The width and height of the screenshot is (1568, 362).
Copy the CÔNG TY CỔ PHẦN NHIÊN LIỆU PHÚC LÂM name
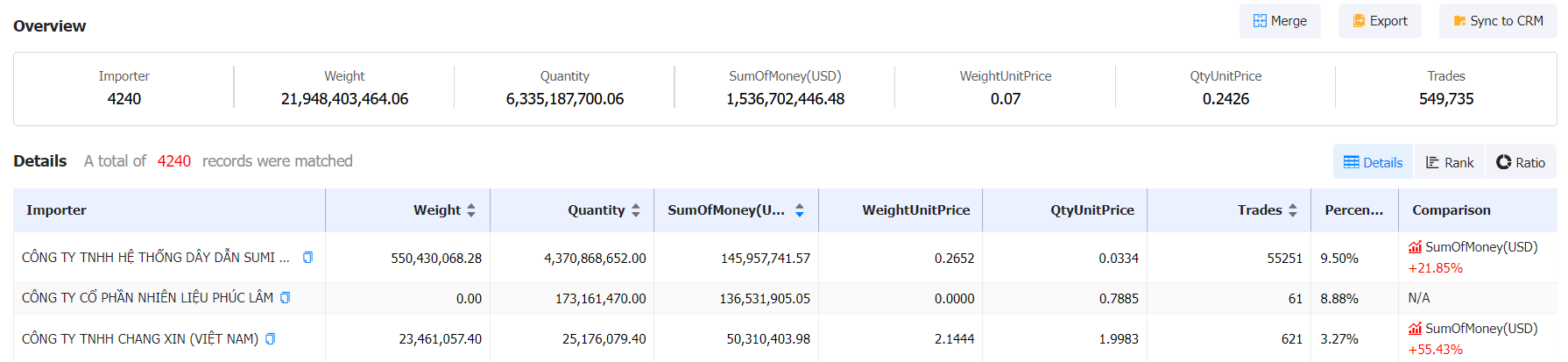[285, 298]
